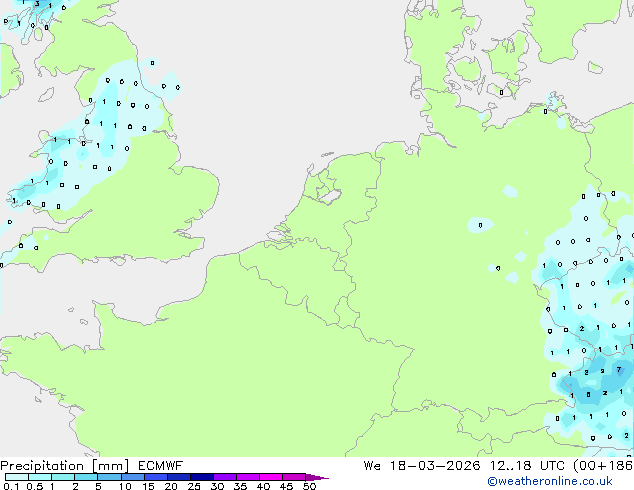Click the 20–25 mm legend color swatch
This screenshot has height=490, width=634.
pos(178,477)
